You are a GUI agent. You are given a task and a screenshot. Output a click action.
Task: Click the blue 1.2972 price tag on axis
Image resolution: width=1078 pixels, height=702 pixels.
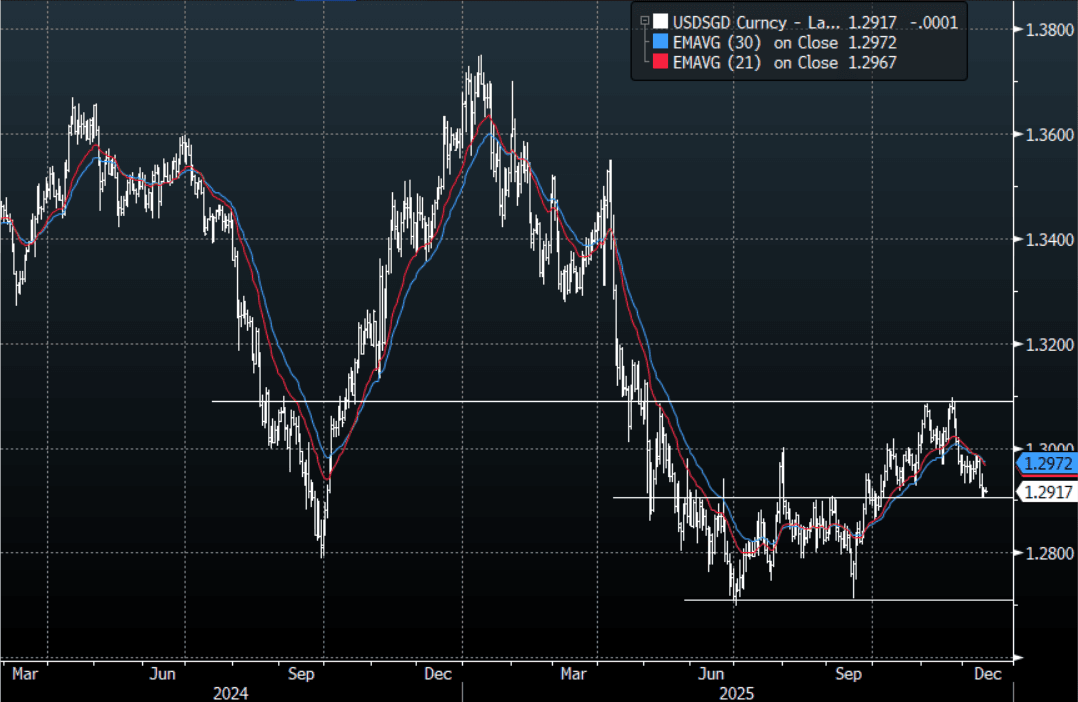point(1045,464)
